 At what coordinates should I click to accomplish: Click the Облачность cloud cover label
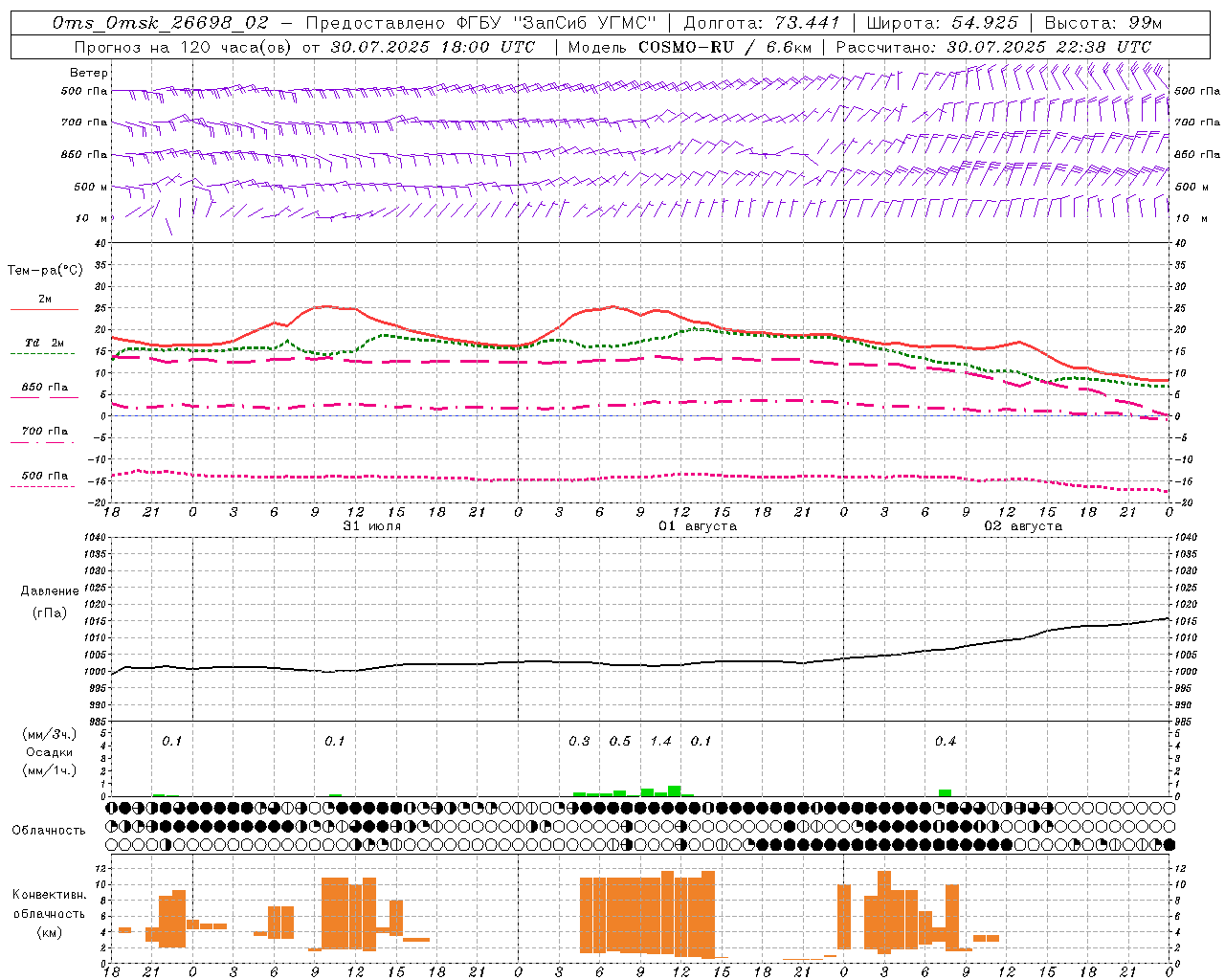(49, 830)
